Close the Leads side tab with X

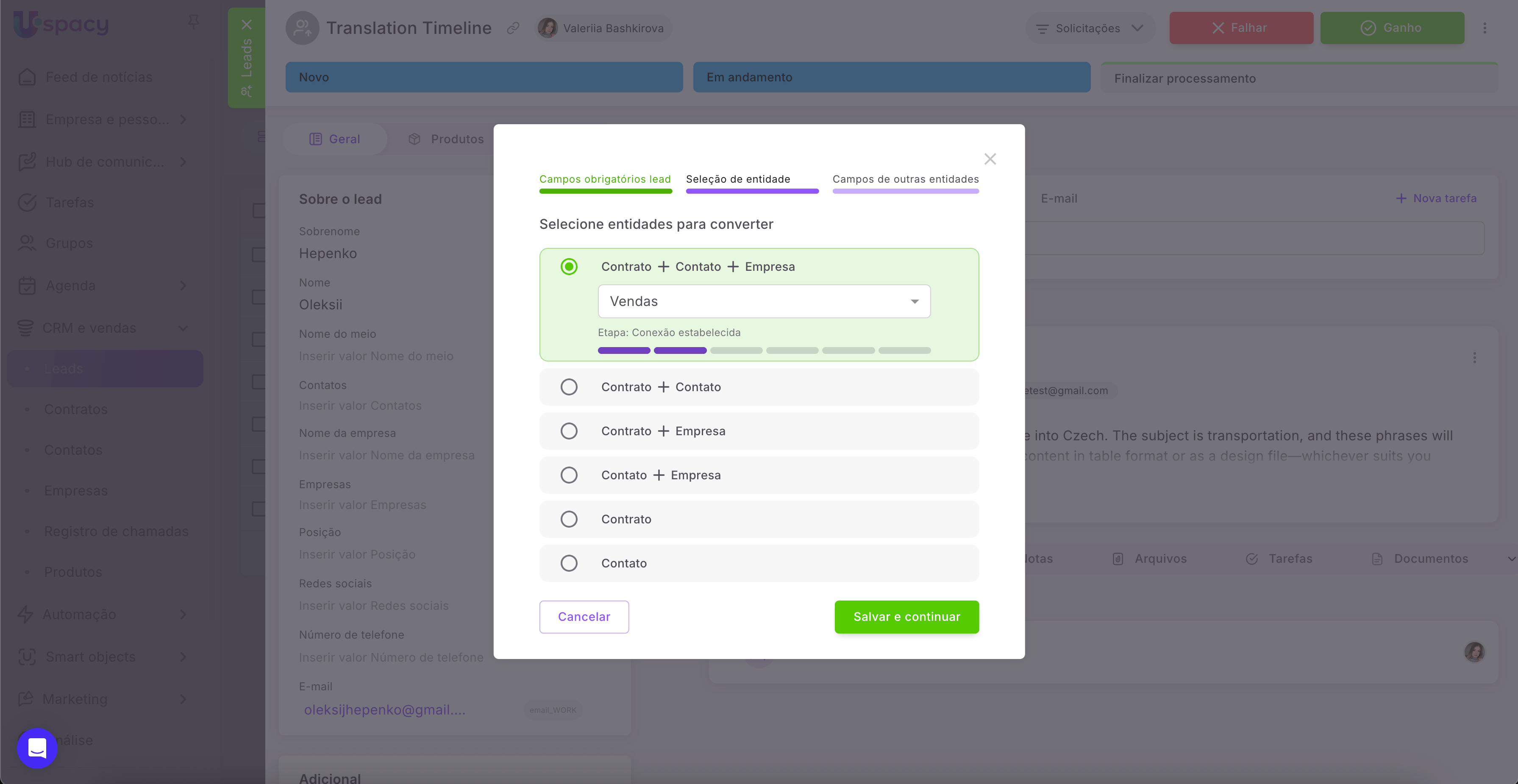click(x=246, y=25)
